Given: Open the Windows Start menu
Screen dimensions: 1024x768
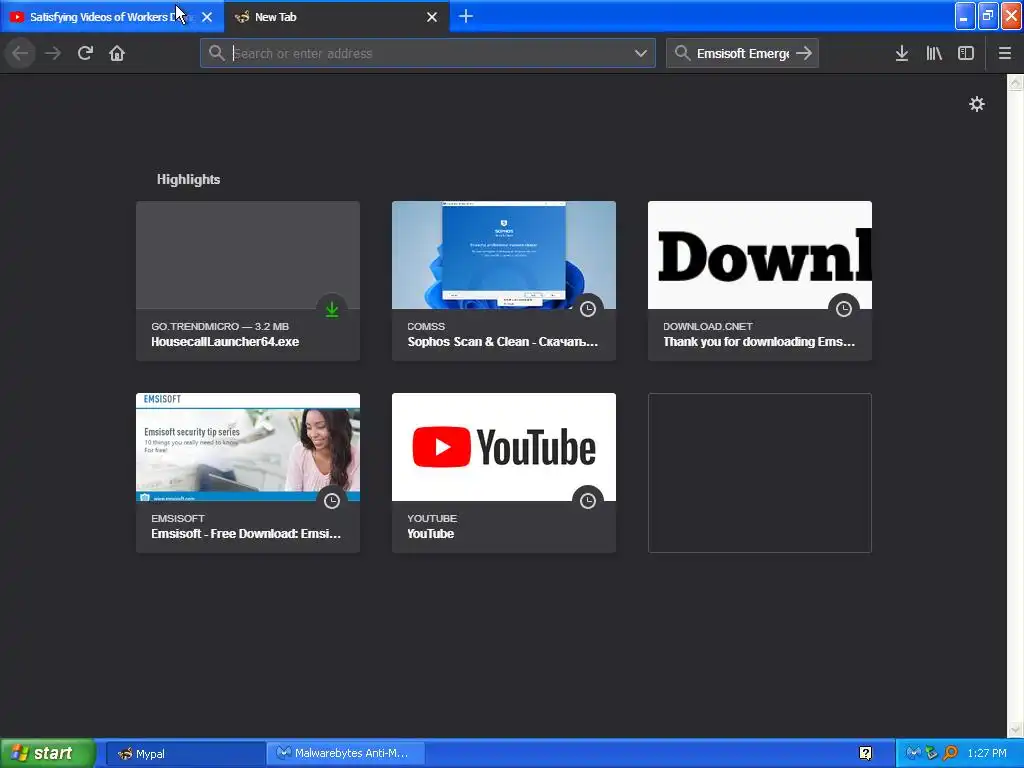Looking at the screenshot, I should coord(47,753).
